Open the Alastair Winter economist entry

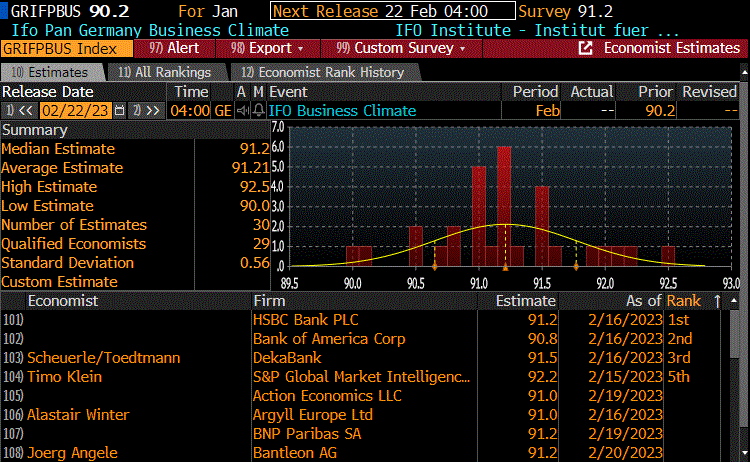78,415
